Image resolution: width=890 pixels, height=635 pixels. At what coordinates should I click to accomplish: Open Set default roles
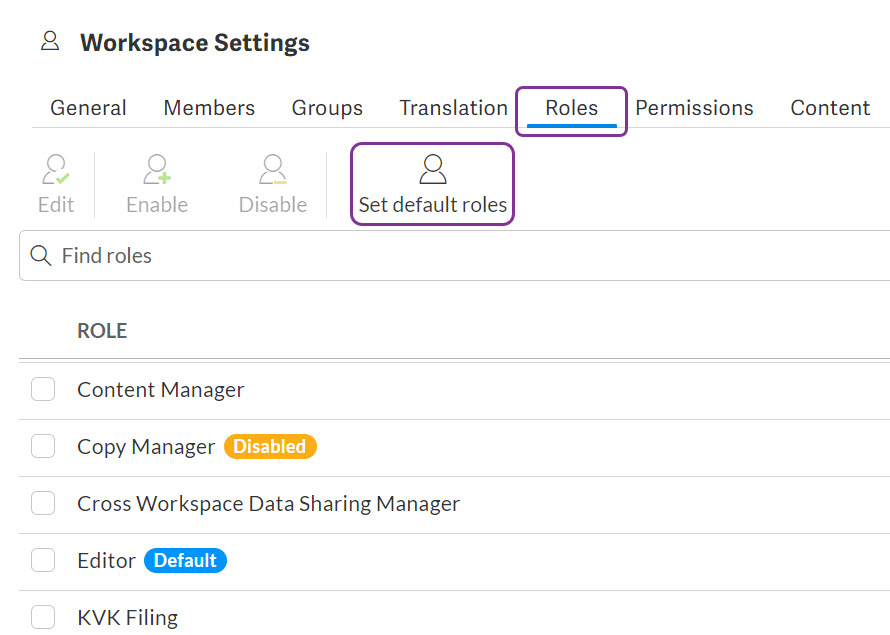432,184
